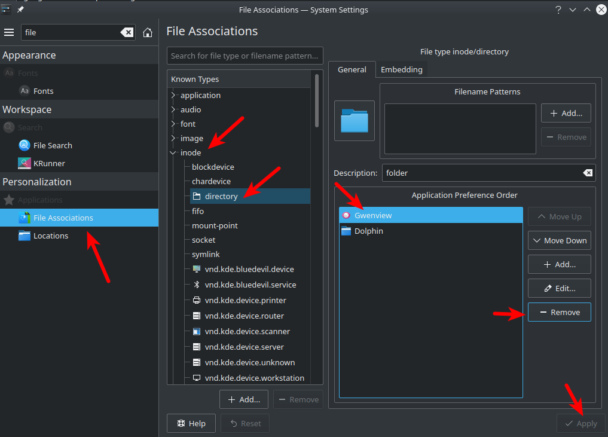The width and height of the screenshot is (608, 437).
Task: Select symlink in type tree
Action: click(x=206, y=254)
